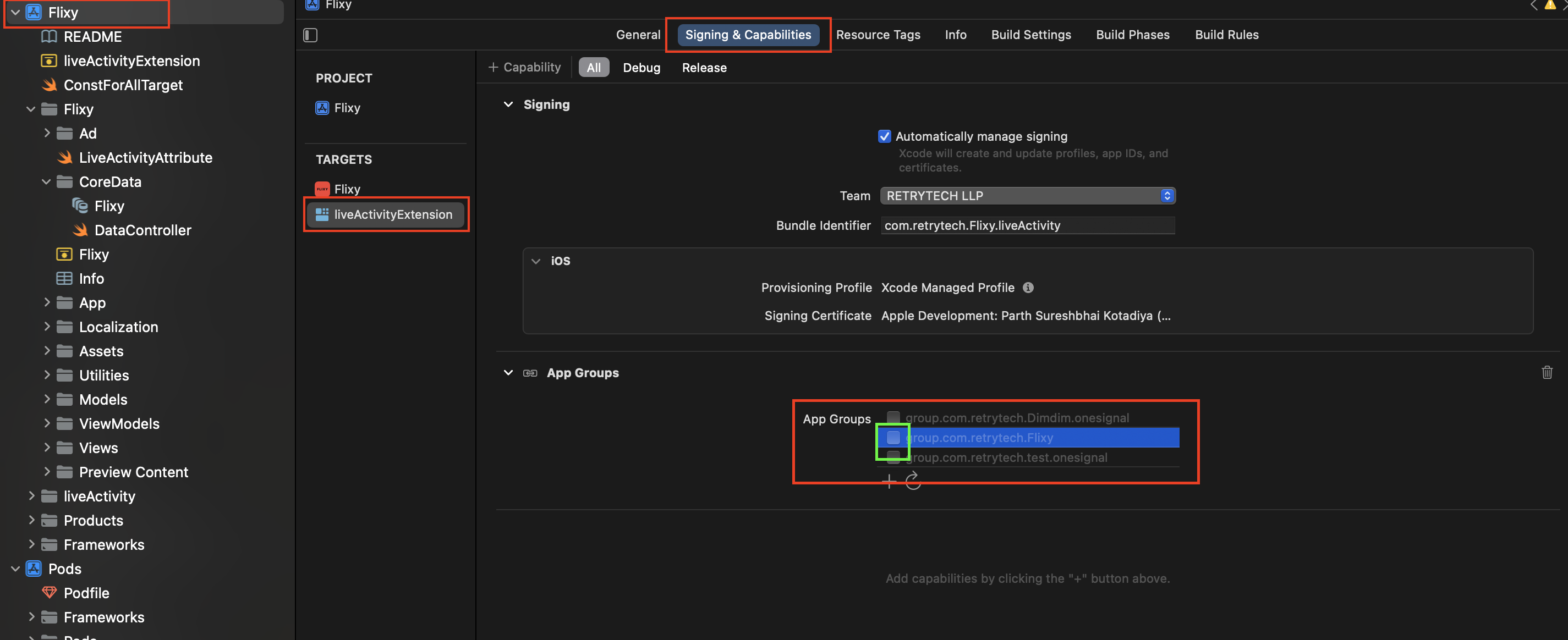
Task: Click Podfile ruby gem icon
Action: 49,593
